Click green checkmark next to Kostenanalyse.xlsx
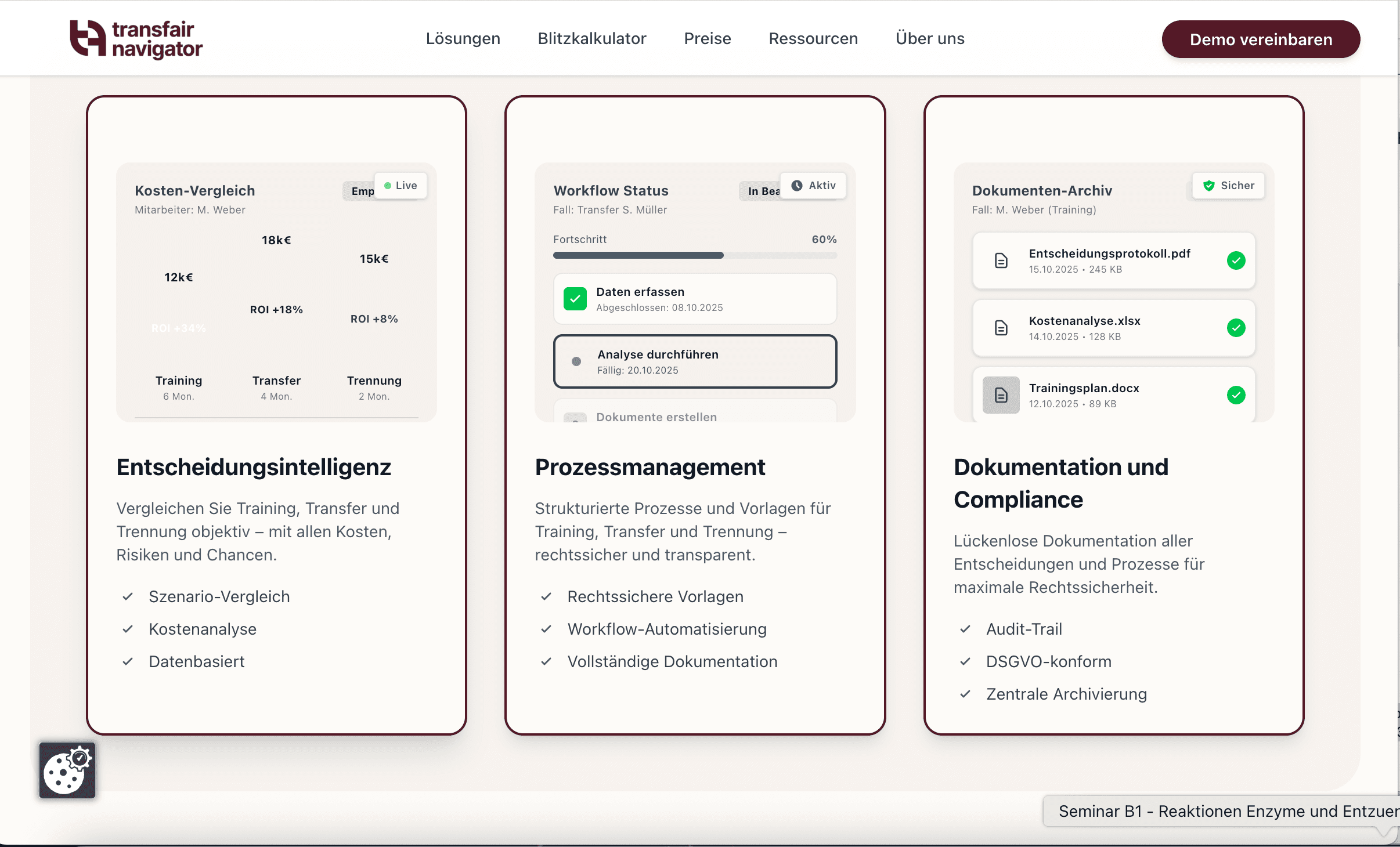Screen dimensions: 1400x847 (x=1236, y=328)
